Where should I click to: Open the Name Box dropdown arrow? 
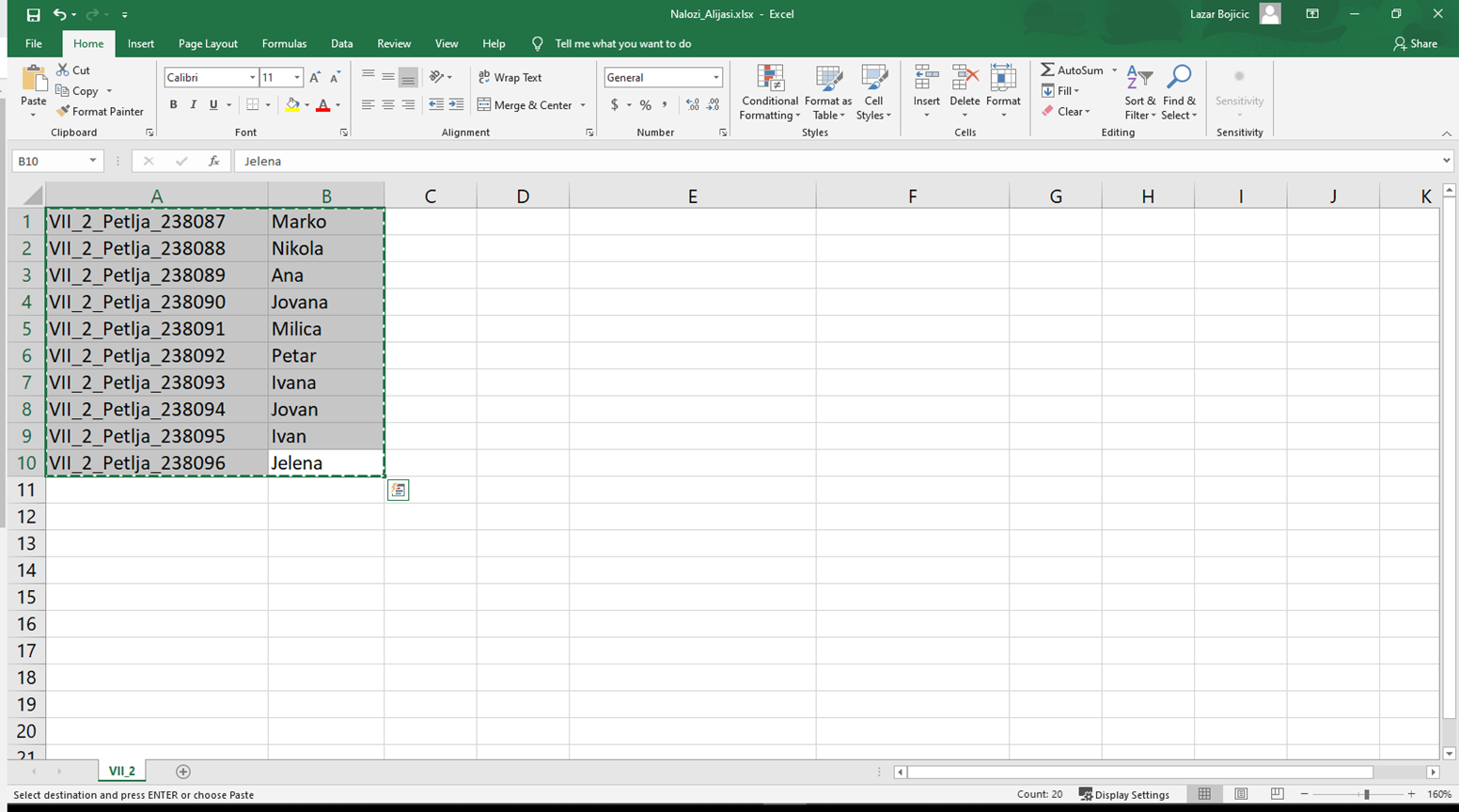[x=92, y=162]
